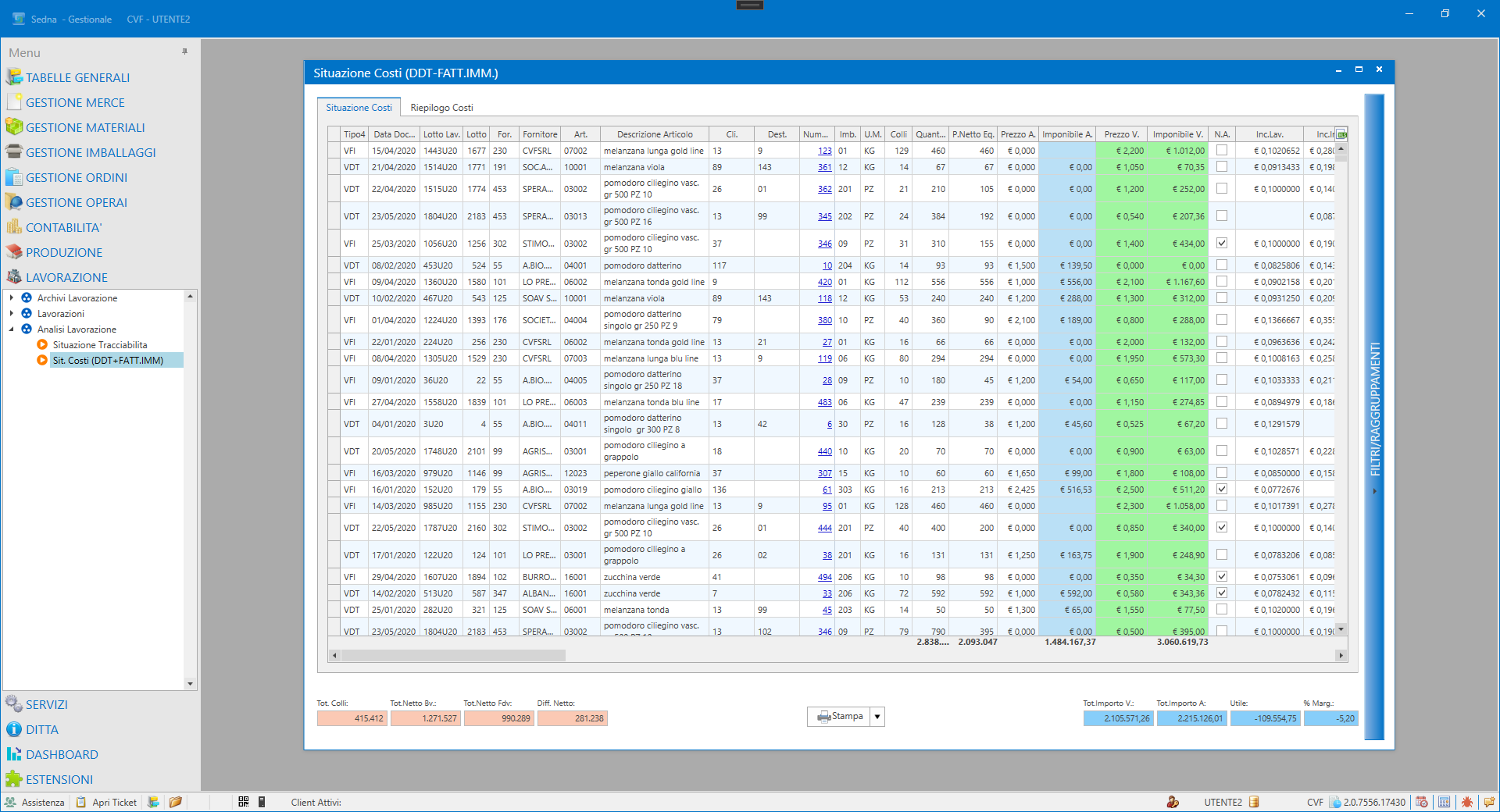
Task: Check N.A. checkbox for lotto 453U20 row
Action: click(1222, 265)
